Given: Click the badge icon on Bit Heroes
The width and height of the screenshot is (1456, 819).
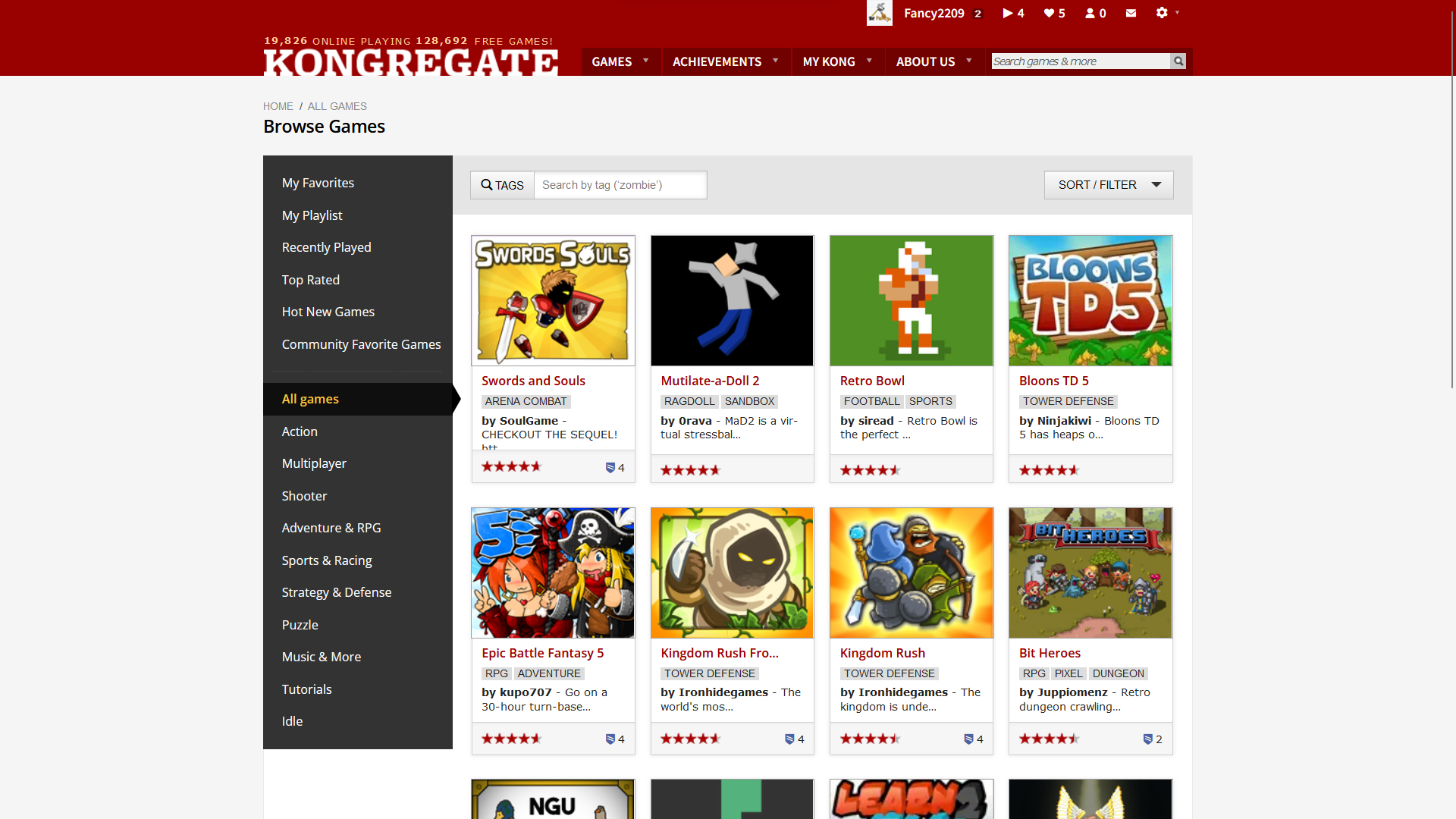Looking at the screenshot, I should tap(1147, 739).
